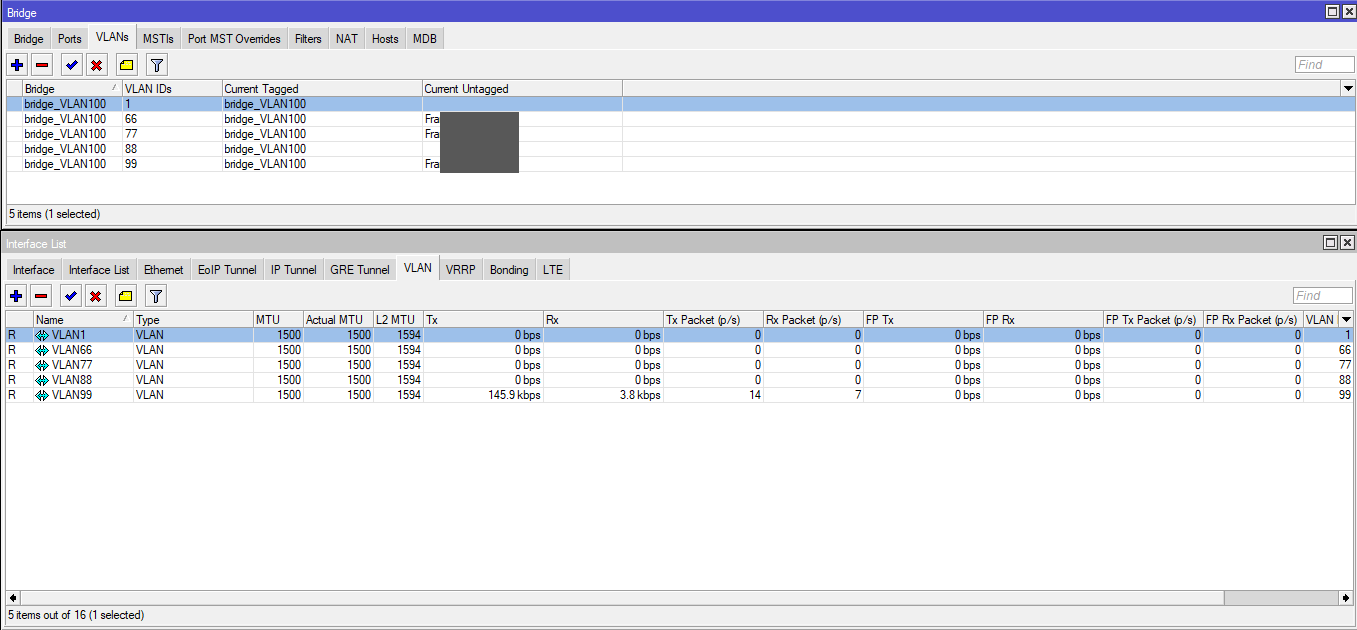Screen dimensions: 1357x630
Task: Select bridge row with VLAN ID 88
Action: tap(681, 149)
